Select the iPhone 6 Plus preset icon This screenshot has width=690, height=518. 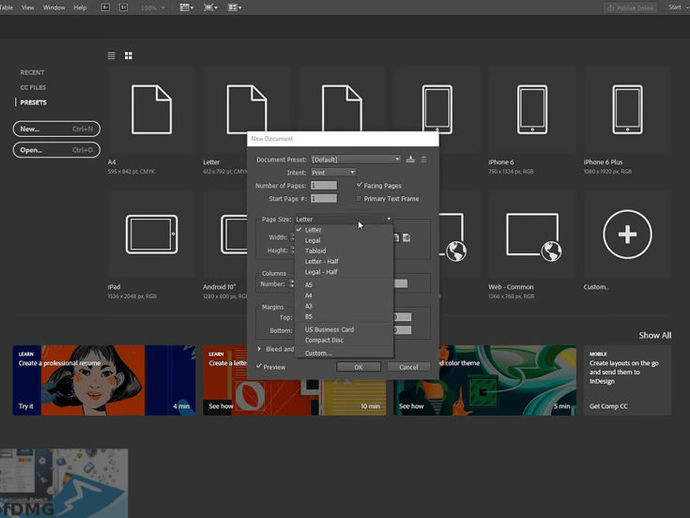point(628,110)
